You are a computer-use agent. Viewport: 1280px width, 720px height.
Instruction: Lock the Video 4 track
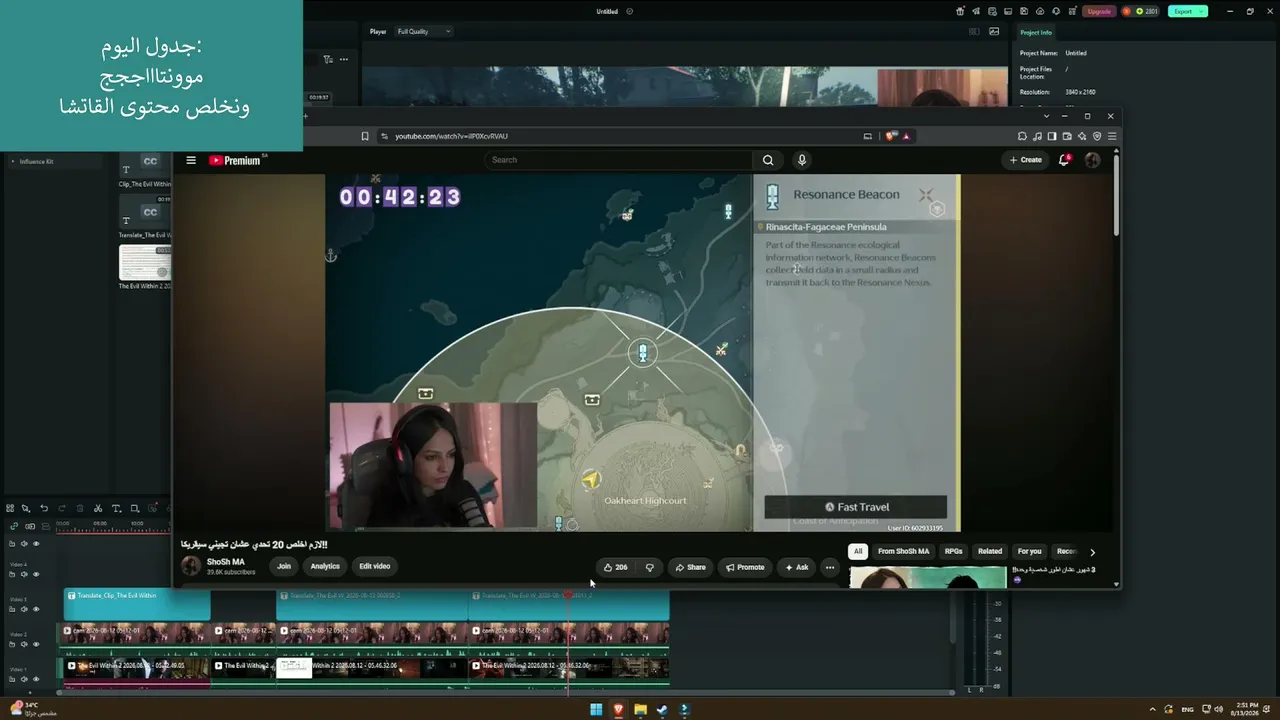coord(12,574)
